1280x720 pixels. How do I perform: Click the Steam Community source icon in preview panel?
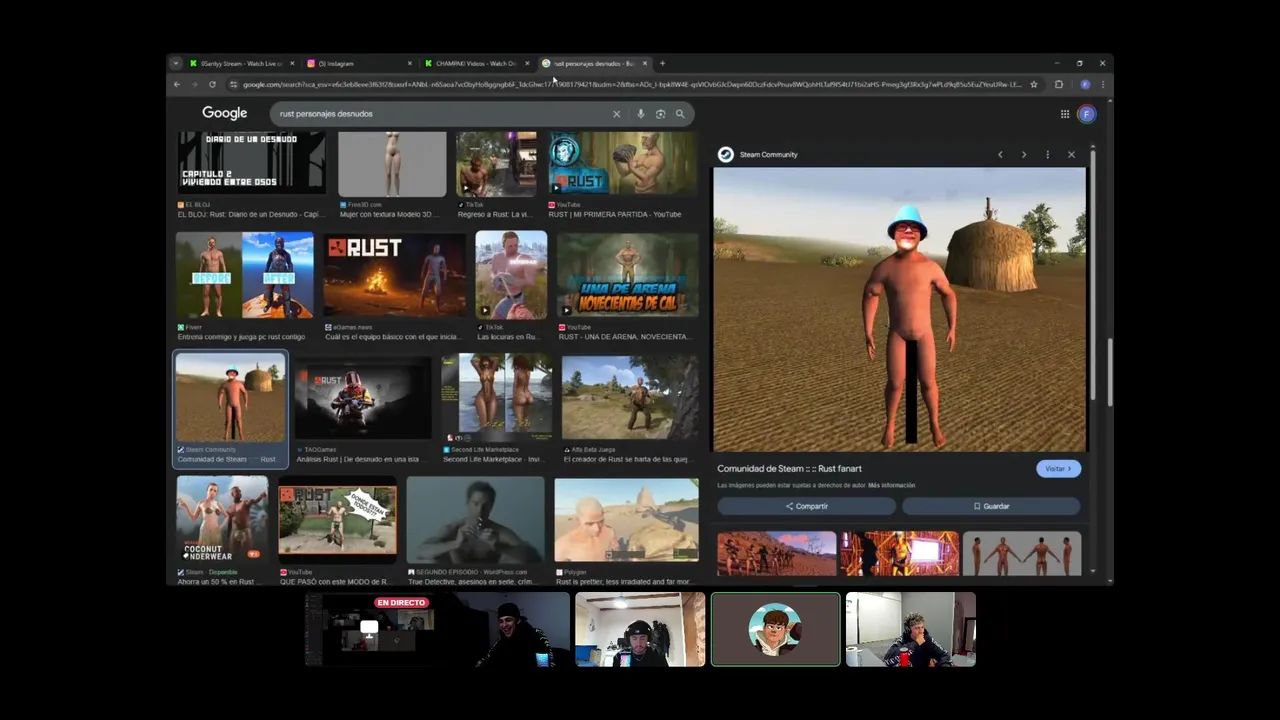pyautogui.click(x=726, y=154)
